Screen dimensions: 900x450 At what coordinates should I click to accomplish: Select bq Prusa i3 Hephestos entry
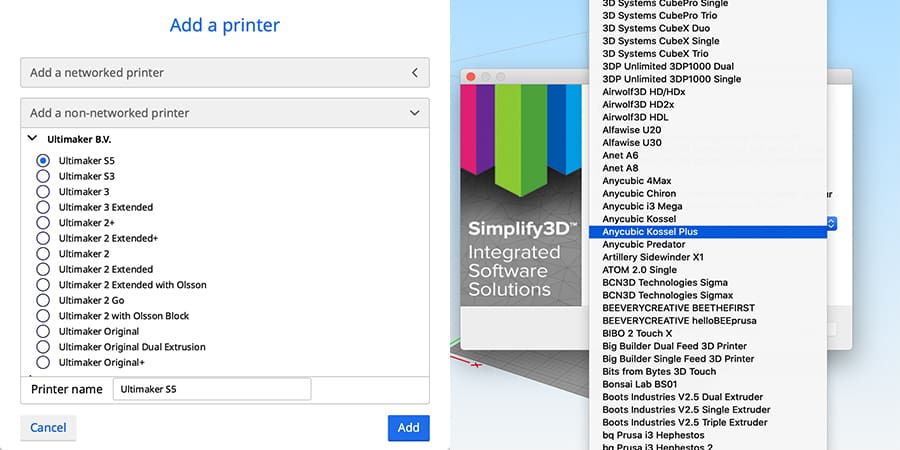point(708,435)
